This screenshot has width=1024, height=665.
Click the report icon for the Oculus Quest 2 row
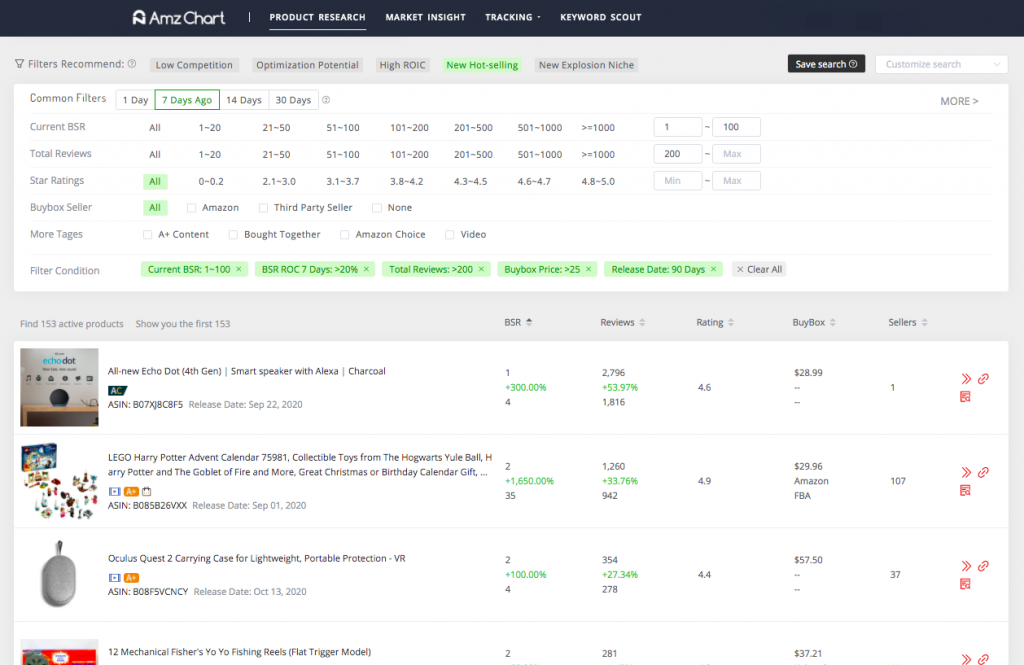pyautogui.click(x=965, y=583)
